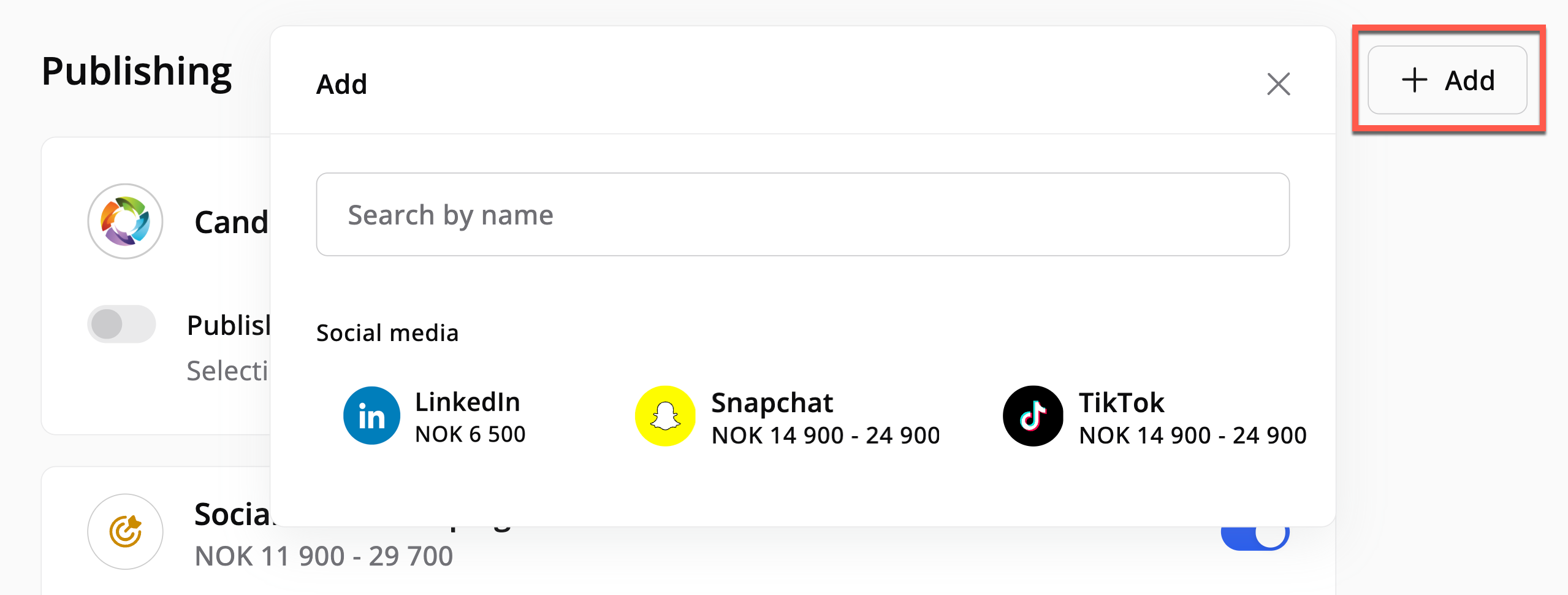
Task: Choose the Snapchat channel name
Action: 772,403
